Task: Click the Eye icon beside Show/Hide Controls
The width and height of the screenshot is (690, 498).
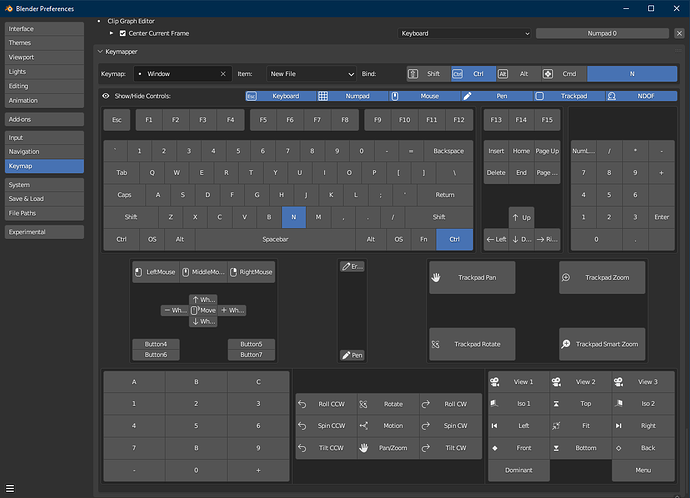Action: click(x=106, y=96)
